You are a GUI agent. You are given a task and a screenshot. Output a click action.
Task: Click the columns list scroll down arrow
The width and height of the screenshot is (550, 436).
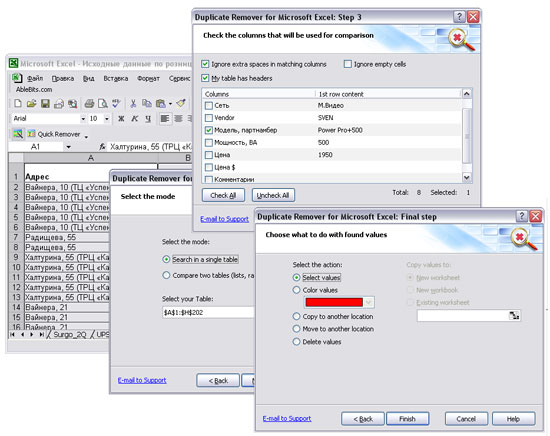tap(467, 177)
